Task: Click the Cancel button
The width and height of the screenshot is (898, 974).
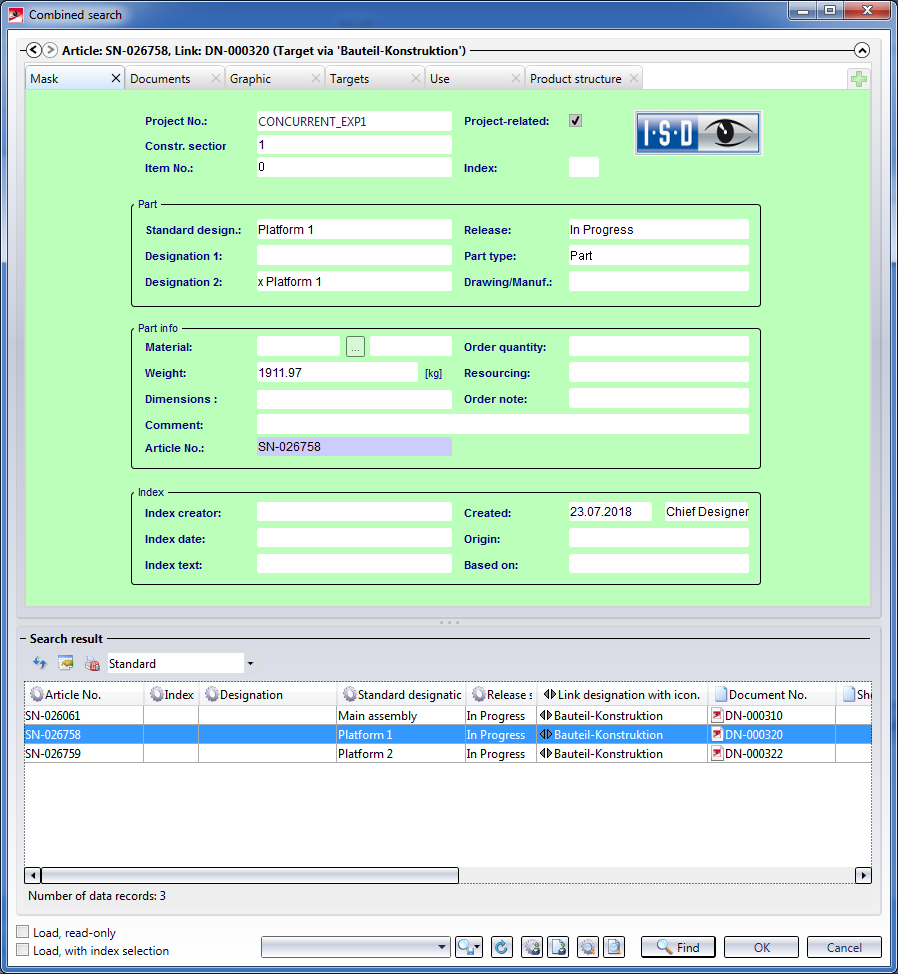Action: (844, 947)
